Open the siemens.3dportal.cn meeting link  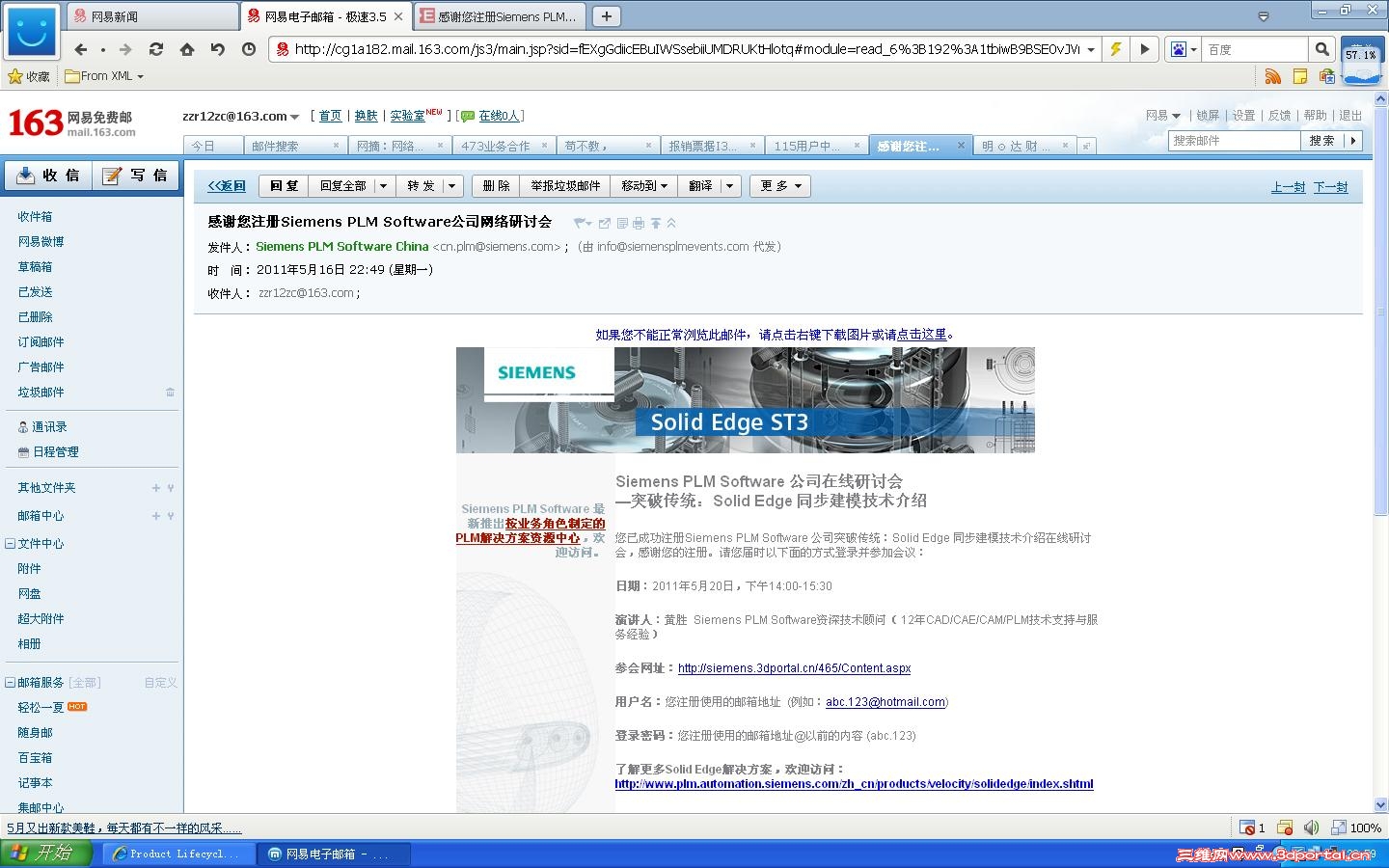coord(794,667)
